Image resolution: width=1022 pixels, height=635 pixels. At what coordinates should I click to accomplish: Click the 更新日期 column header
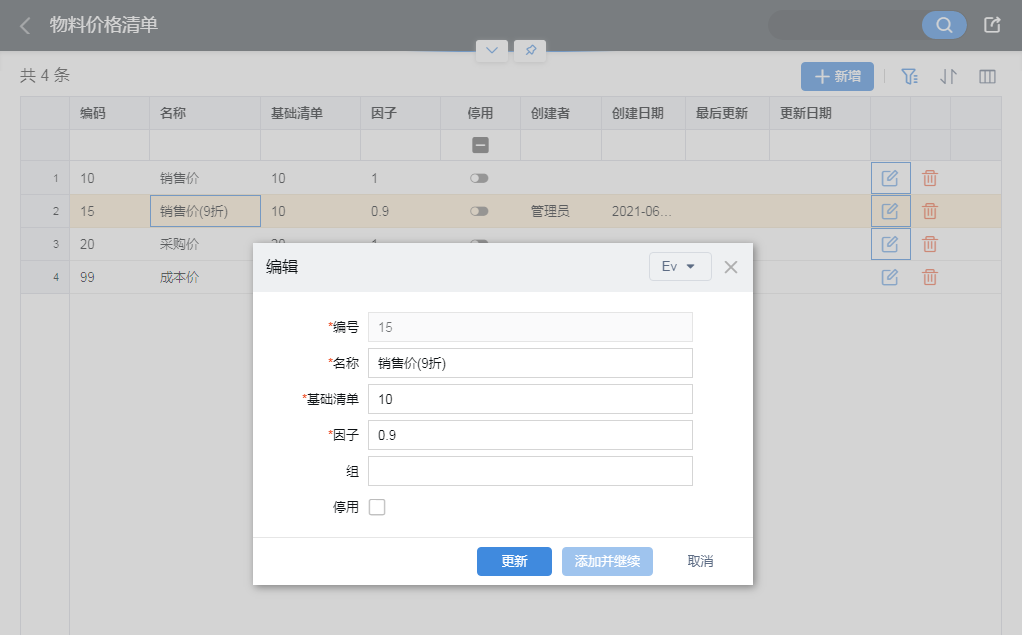click(x=820, y=113)
